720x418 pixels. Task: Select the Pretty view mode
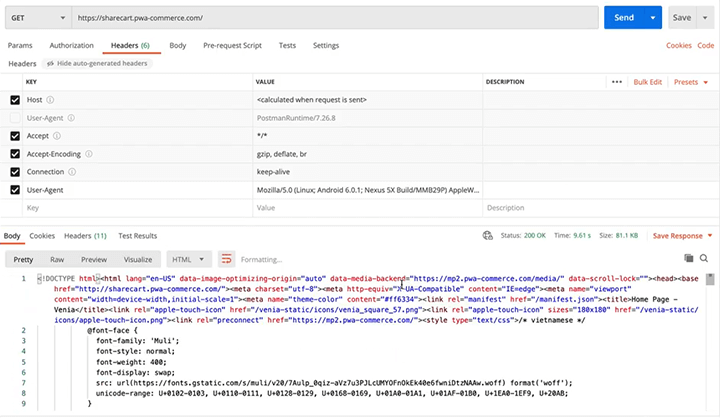click(23, 260)
